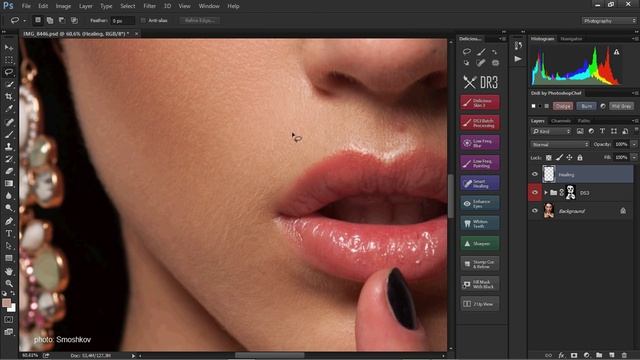This screenshot has width=640, height=360.
Task: Open the Photography workspace dropdown
Action: click(x=609, y=21)
